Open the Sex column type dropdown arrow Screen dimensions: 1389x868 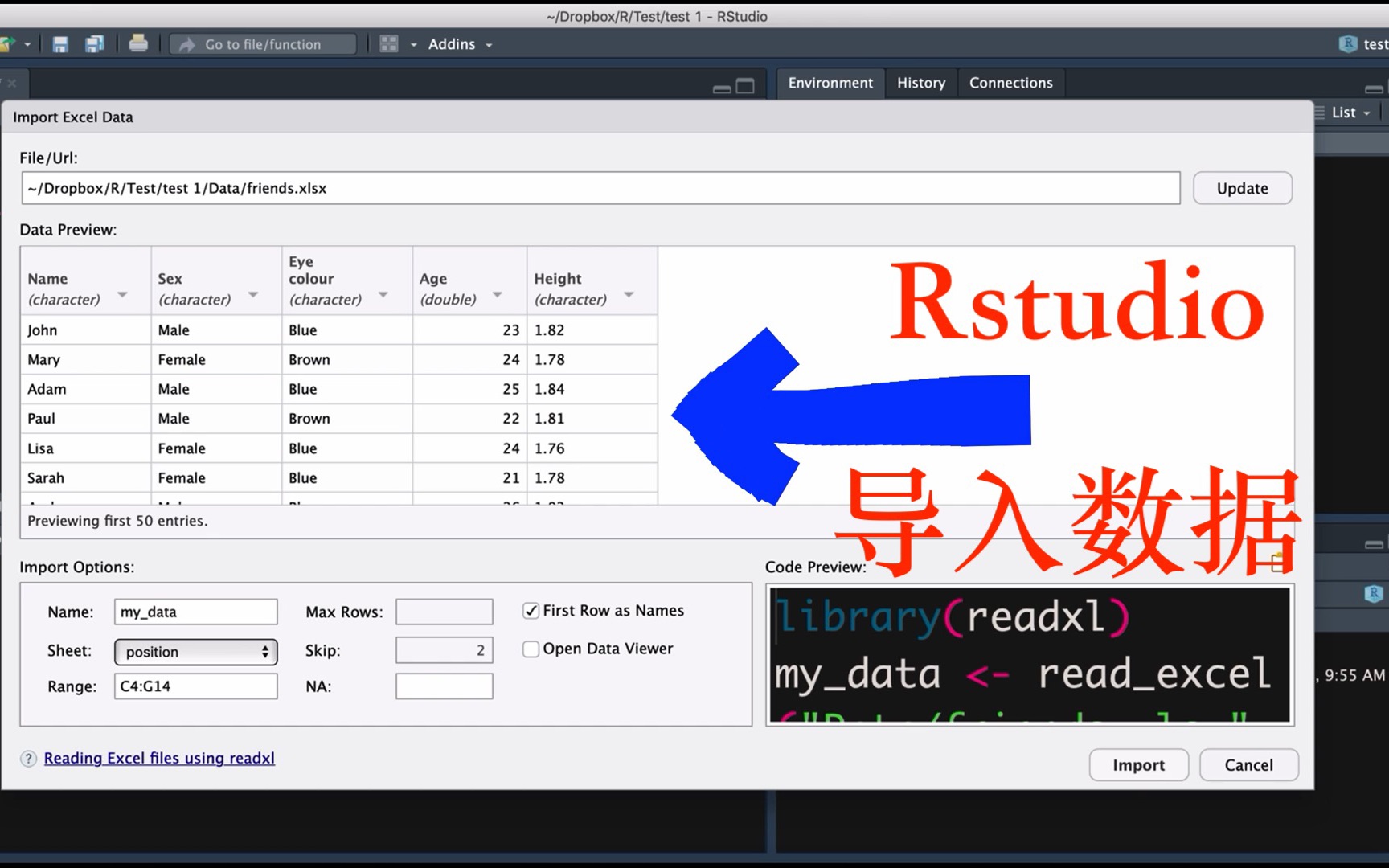tap(253, 296)
